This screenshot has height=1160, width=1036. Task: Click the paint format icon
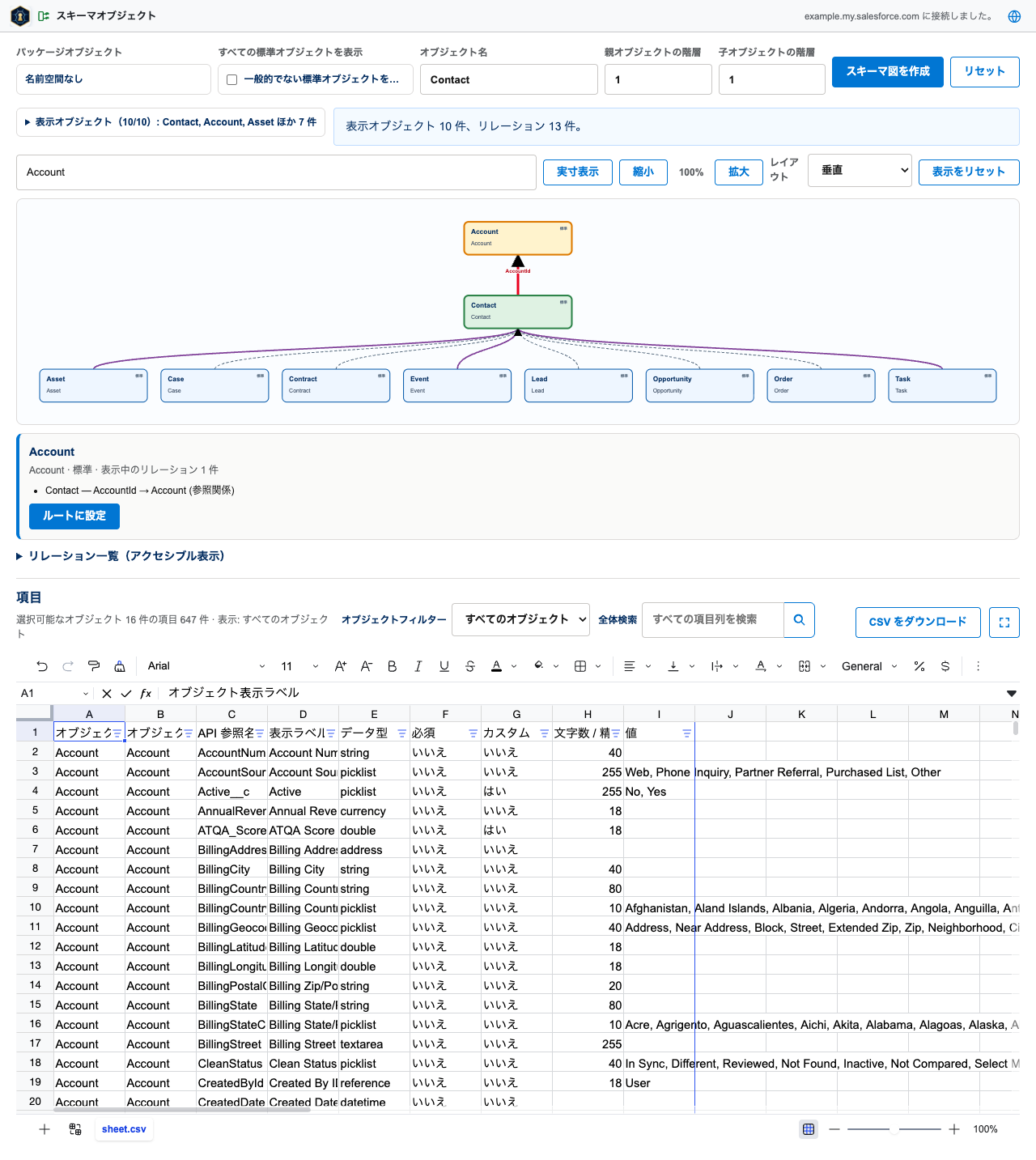(94, 666)
